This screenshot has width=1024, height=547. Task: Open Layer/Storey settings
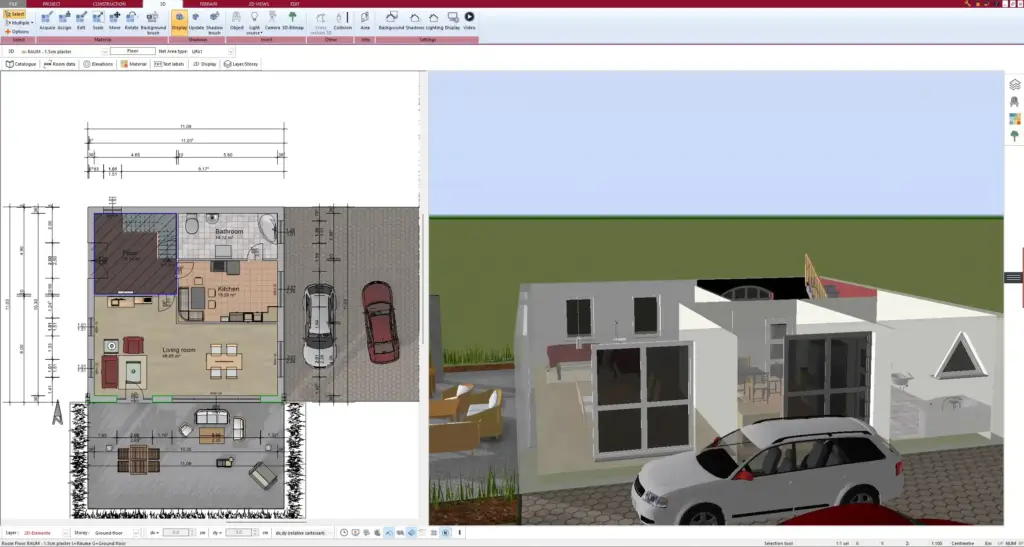pos(241,64)
